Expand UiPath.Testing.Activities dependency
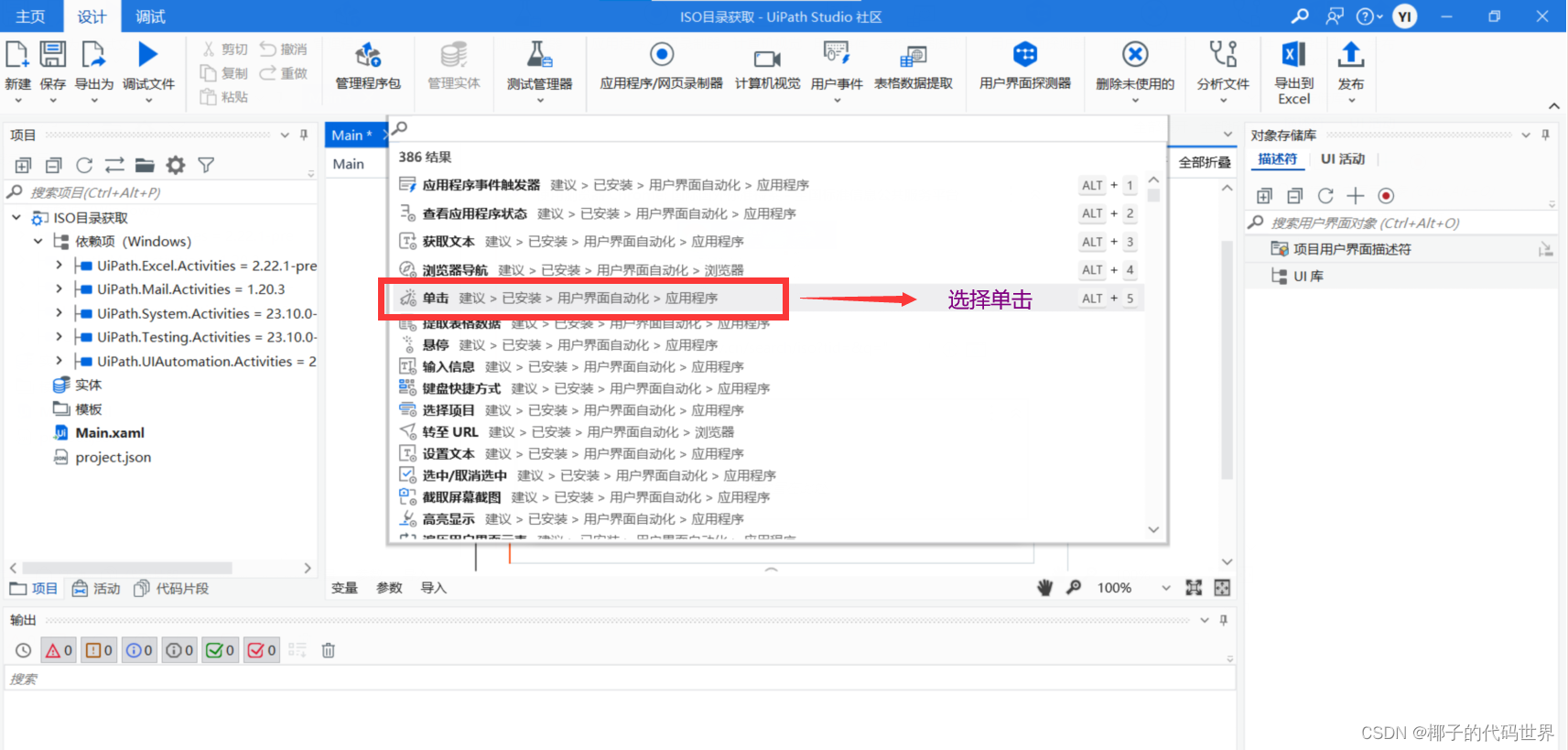Image resolution: width=1568 pixels, height=750 pixels. tap(59, 336)
